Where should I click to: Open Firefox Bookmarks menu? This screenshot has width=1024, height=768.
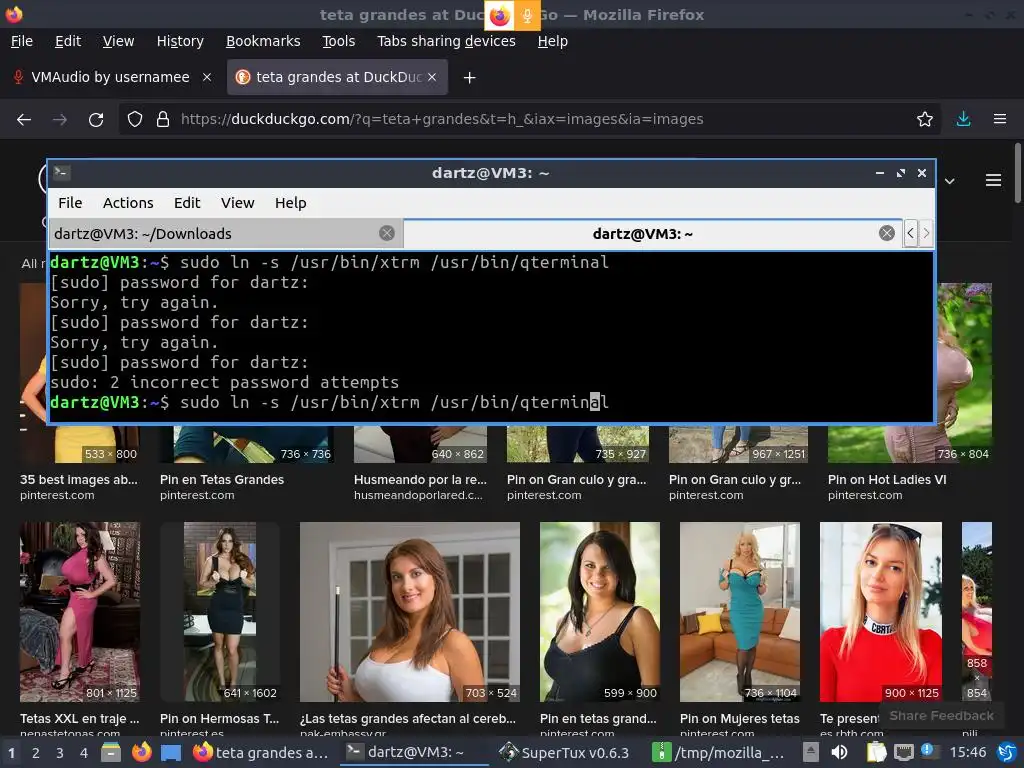point(263,41)
